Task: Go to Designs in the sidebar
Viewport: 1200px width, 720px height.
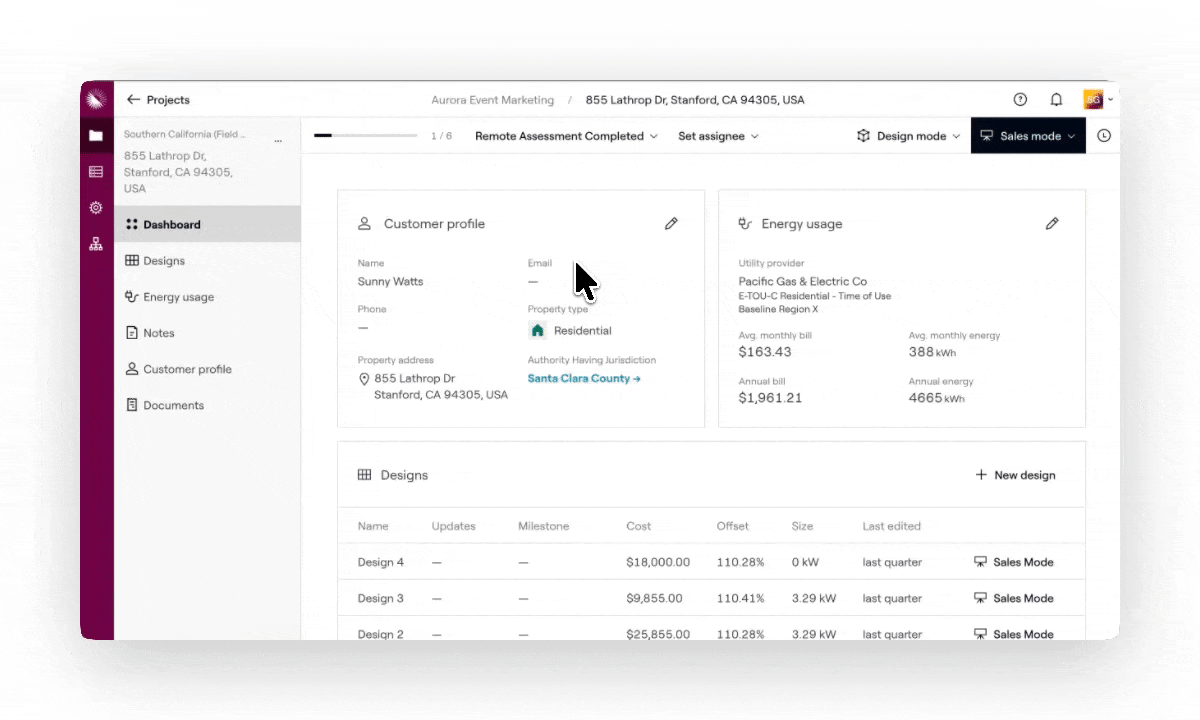Action: [164, 261]
